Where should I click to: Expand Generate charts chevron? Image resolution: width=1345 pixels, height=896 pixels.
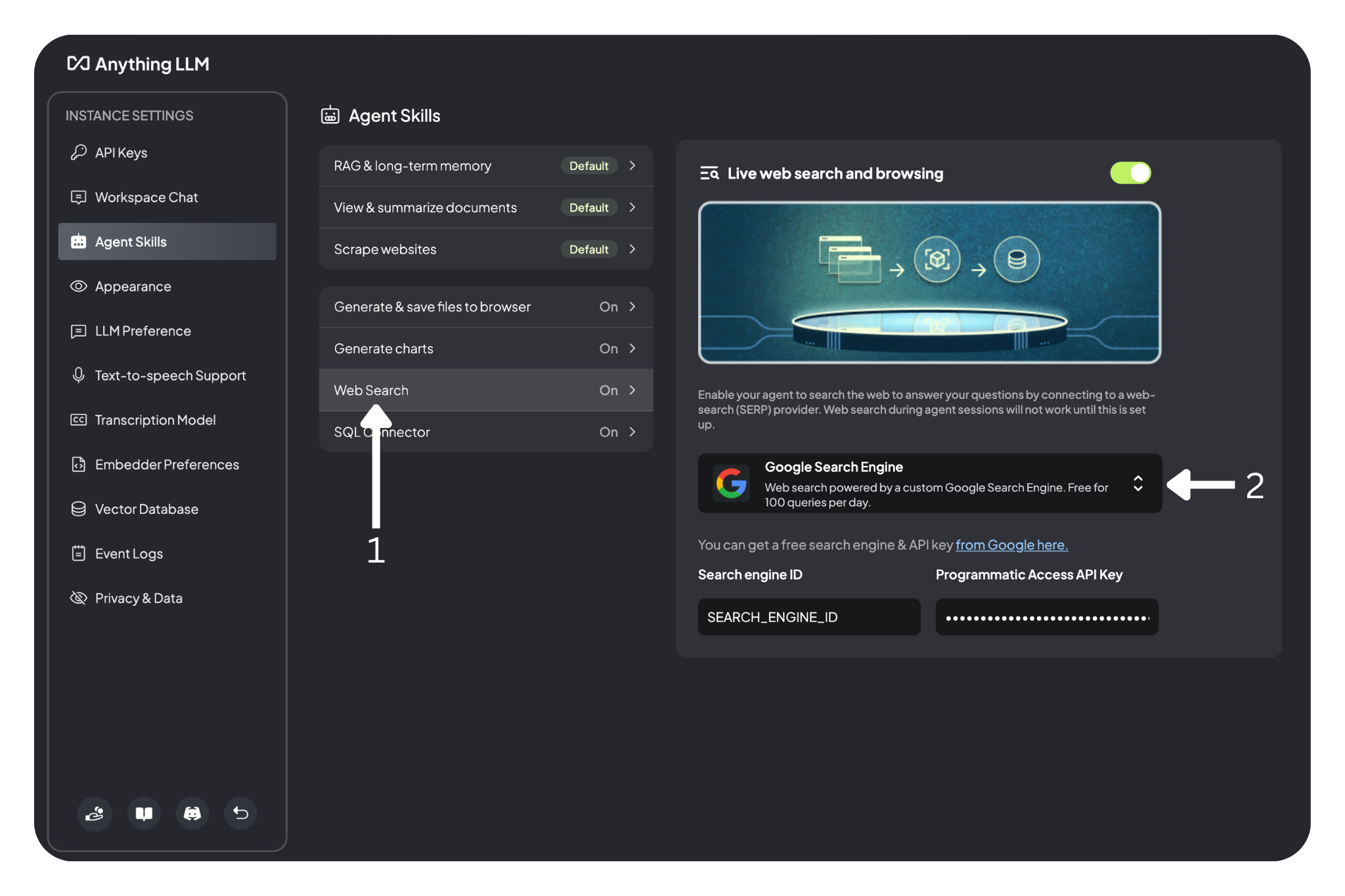coord(632,349)
